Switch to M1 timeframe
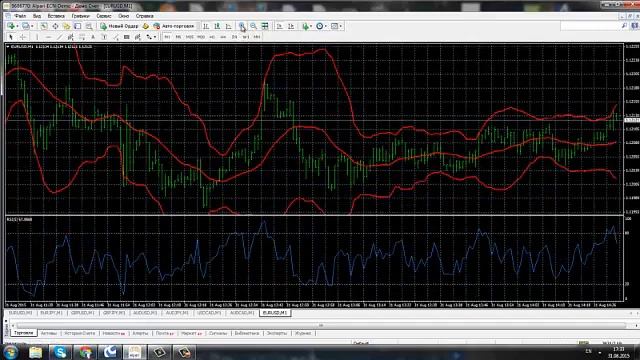The width and height of the screenshot is (640, 360). [x=167, y=37]
